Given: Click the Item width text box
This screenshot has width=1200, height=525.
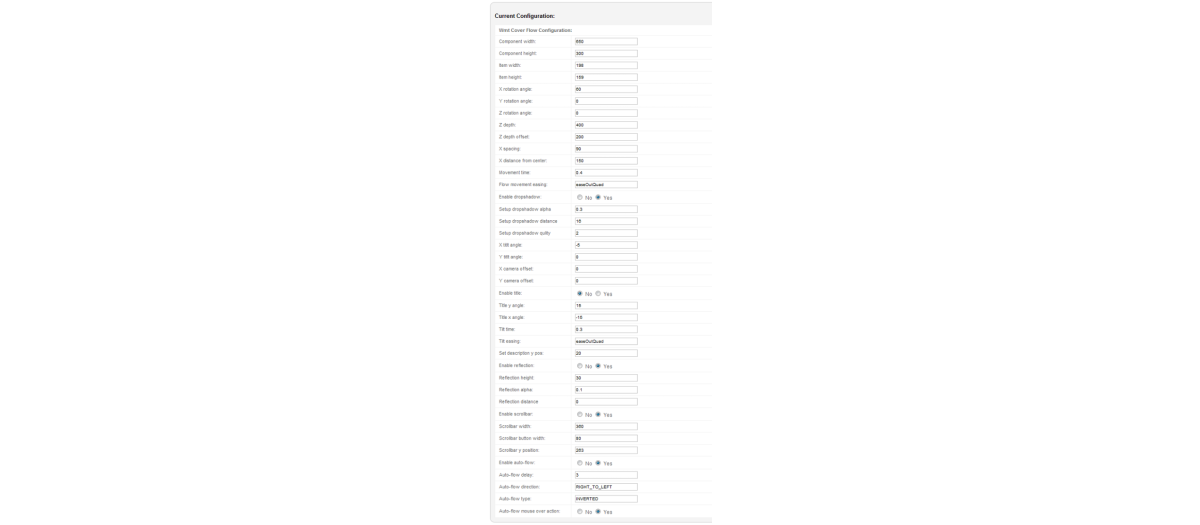Looking at the screenshot, I should [605, 65].
